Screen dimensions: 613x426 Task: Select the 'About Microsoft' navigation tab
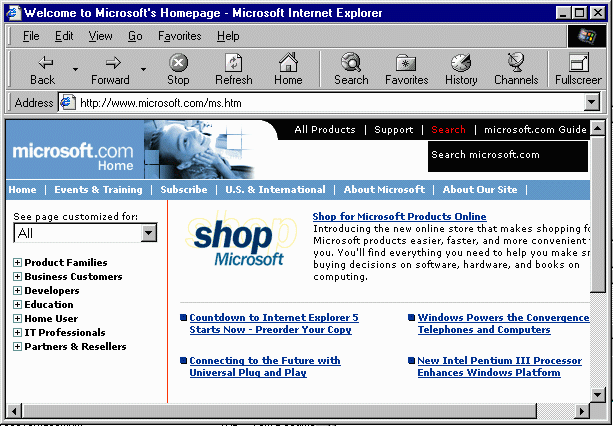(x=384, y=190)
